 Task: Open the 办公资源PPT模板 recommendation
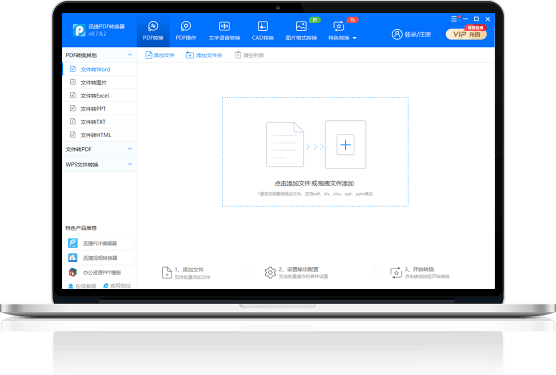coord(100,272)
